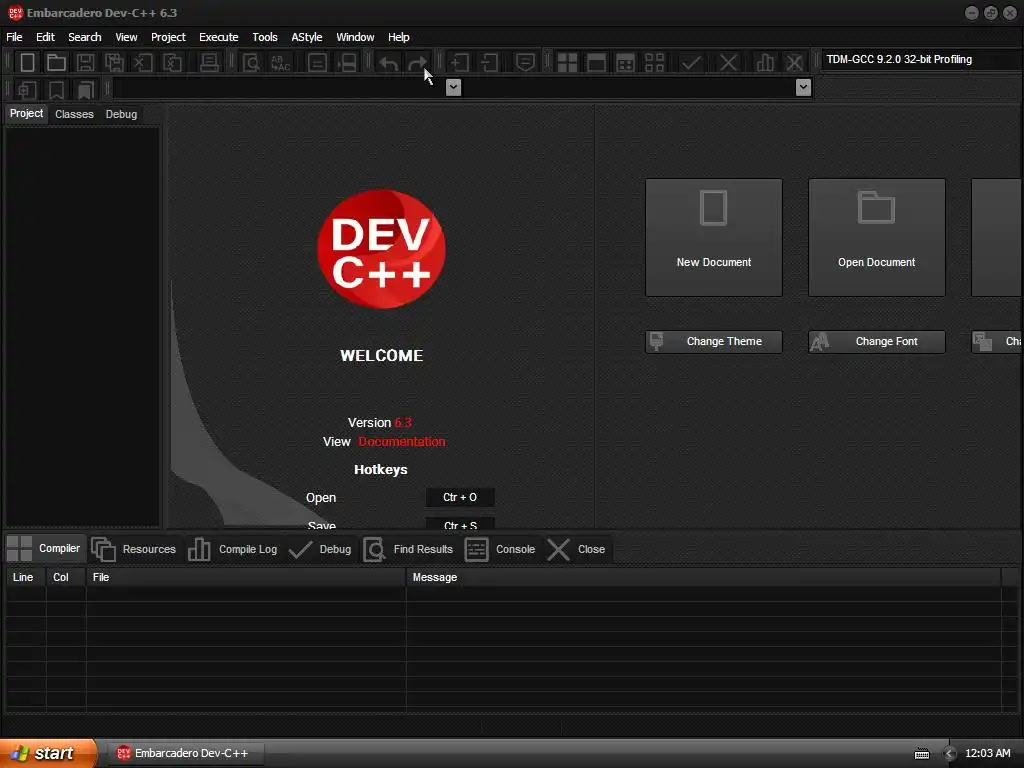1024x768 pixels.
Task: Click the New file toolbar icon
Action: (27, 63)
